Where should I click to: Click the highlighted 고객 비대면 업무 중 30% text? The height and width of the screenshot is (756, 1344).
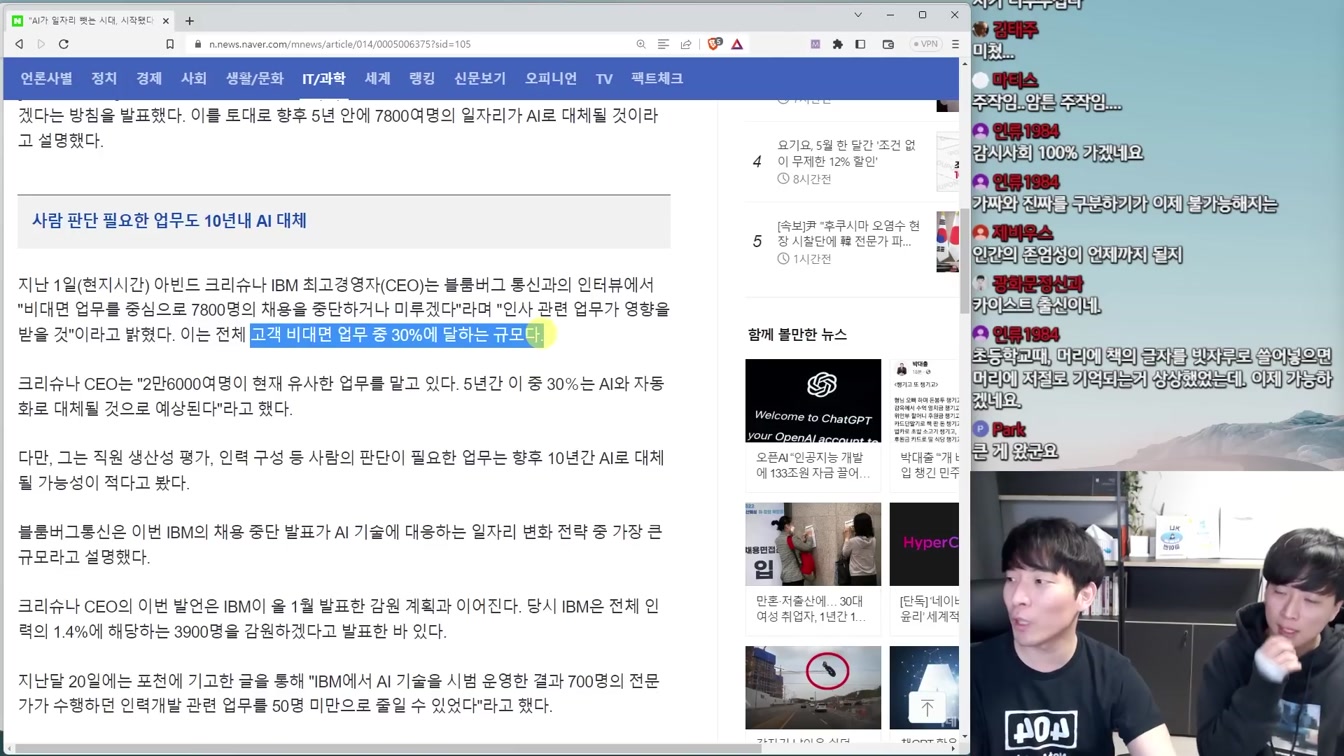pos(396,334)
